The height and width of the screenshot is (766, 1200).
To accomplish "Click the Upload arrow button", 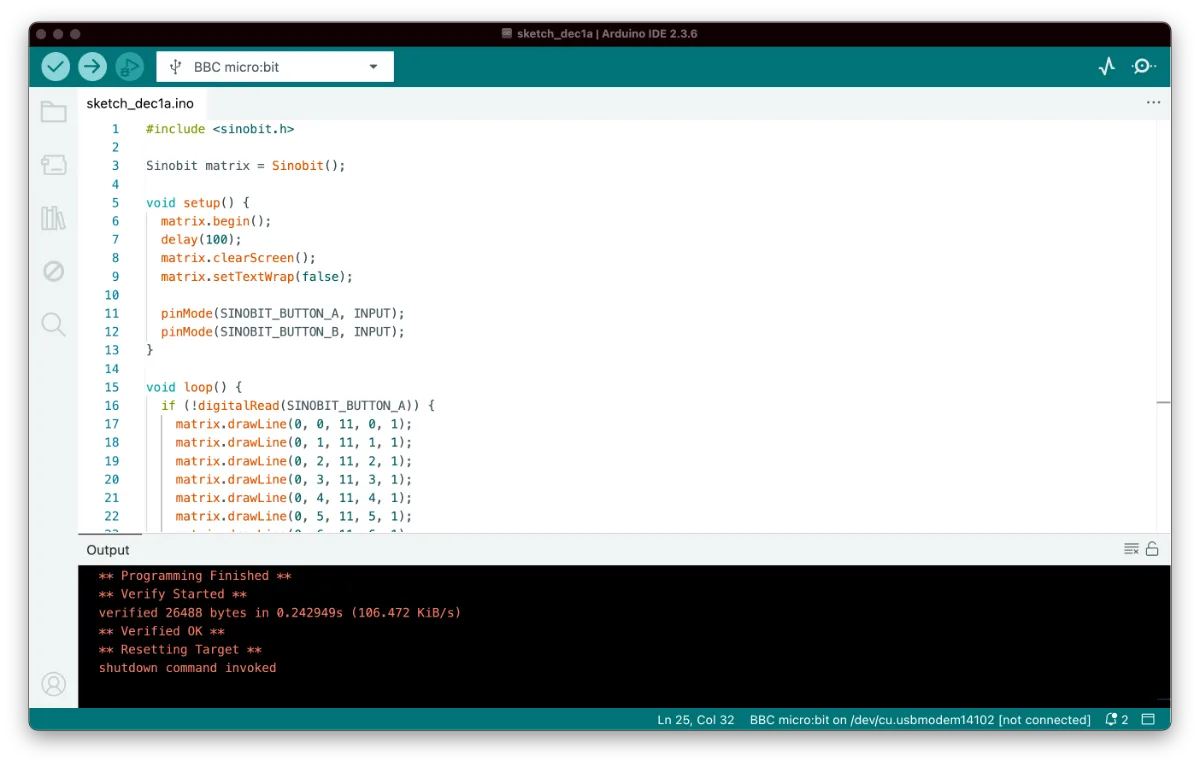I will (x=92, y=67).
